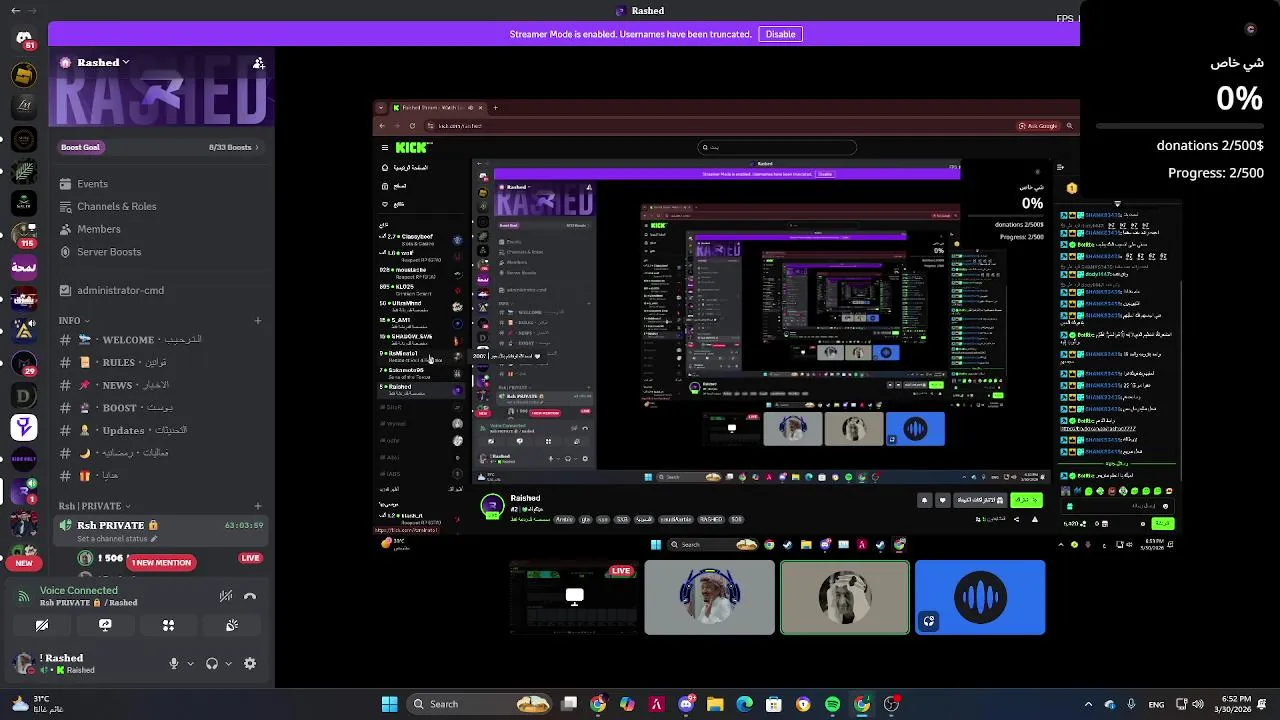Open headphone output options arrow
The image size is (1280, 720).
point(228,664)
